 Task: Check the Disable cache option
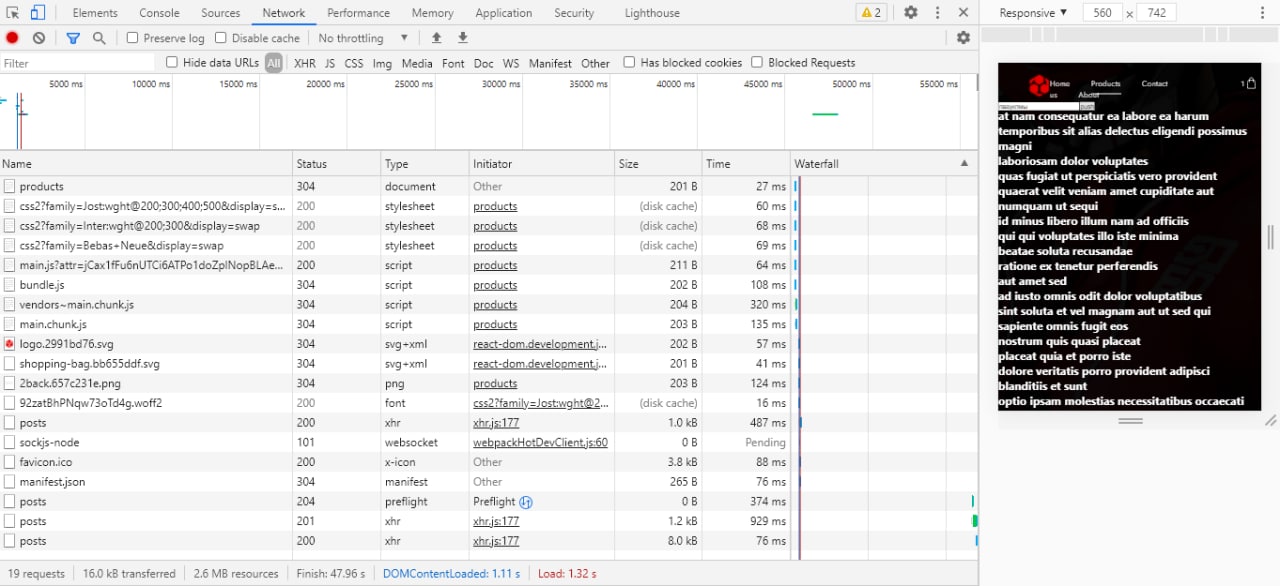point(221,38)
